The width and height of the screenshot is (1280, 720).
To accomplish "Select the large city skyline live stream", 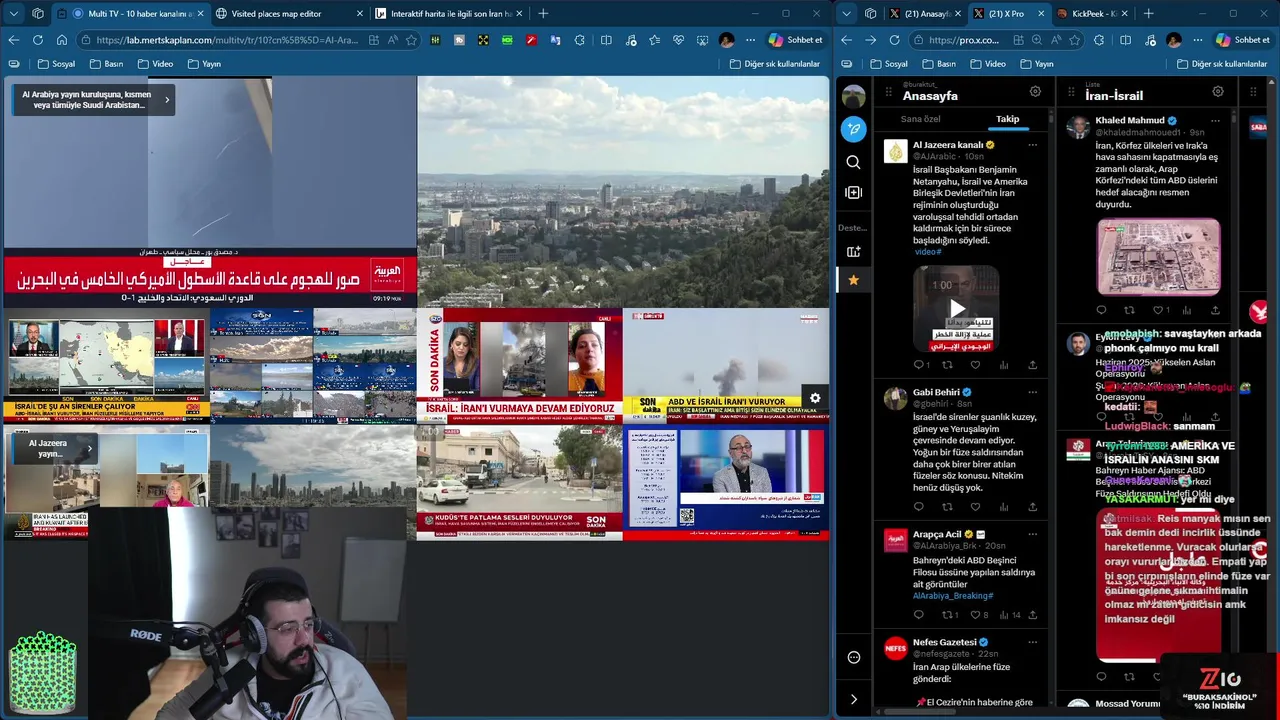I will [623, 192].
